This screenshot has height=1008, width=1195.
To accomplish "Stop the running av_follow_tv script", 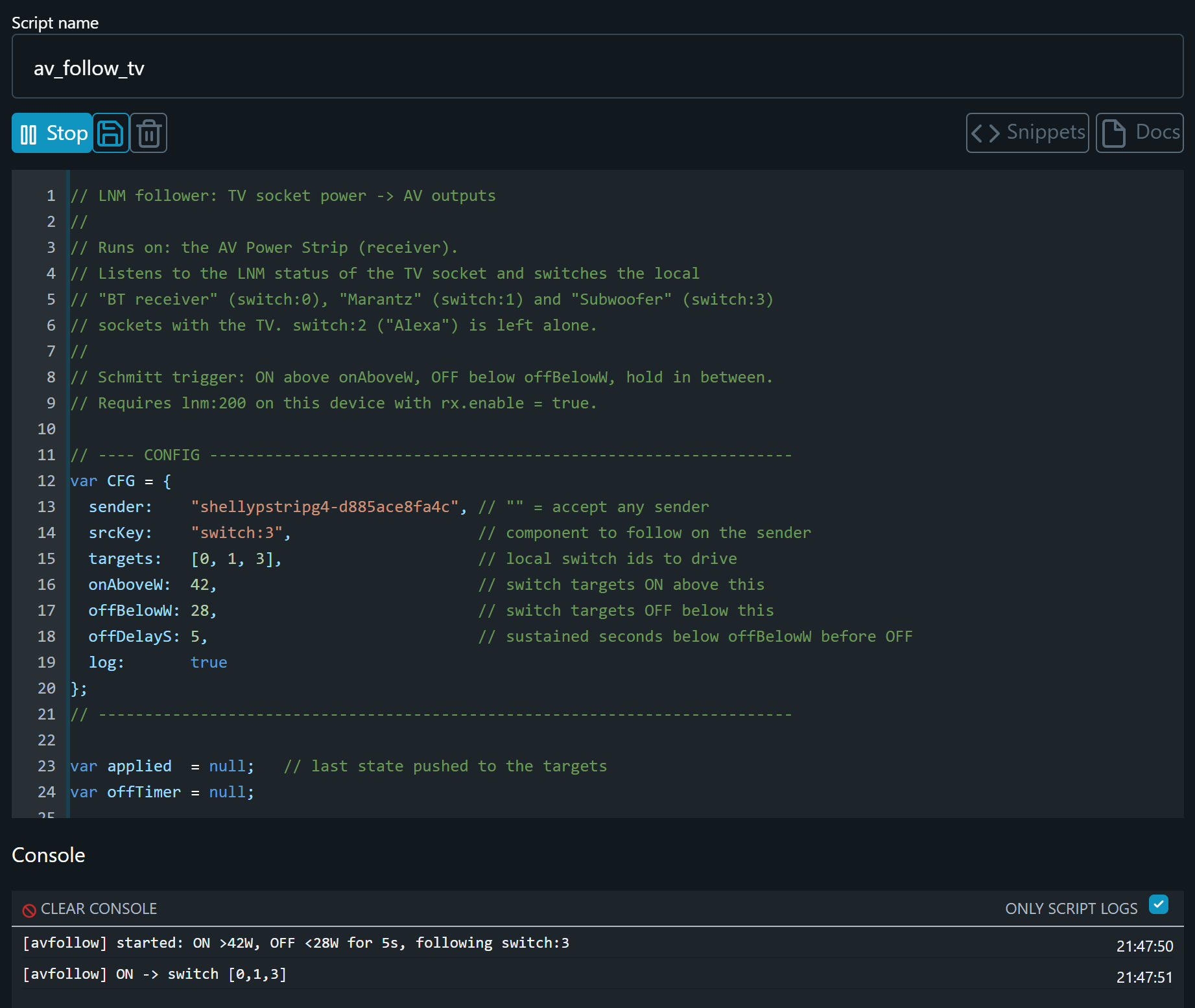I will (x=52, y=133).
